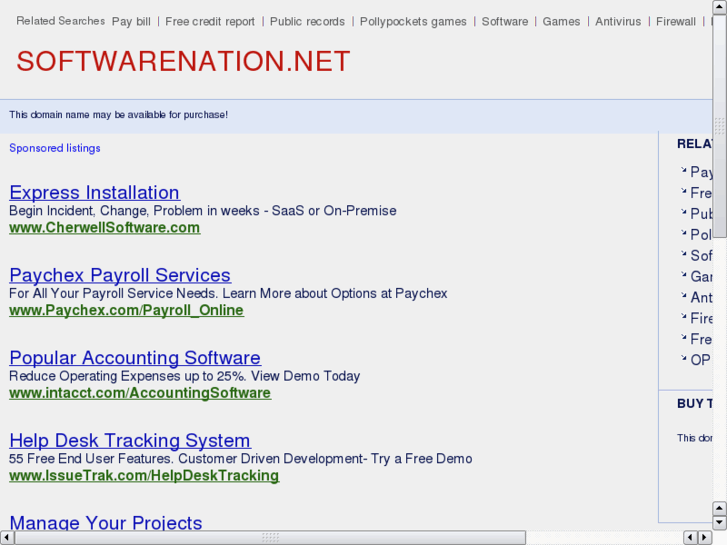Click the sidebar 'Ant' related link
This screenshot has height=545, width=727.
(x=701, y=297)
